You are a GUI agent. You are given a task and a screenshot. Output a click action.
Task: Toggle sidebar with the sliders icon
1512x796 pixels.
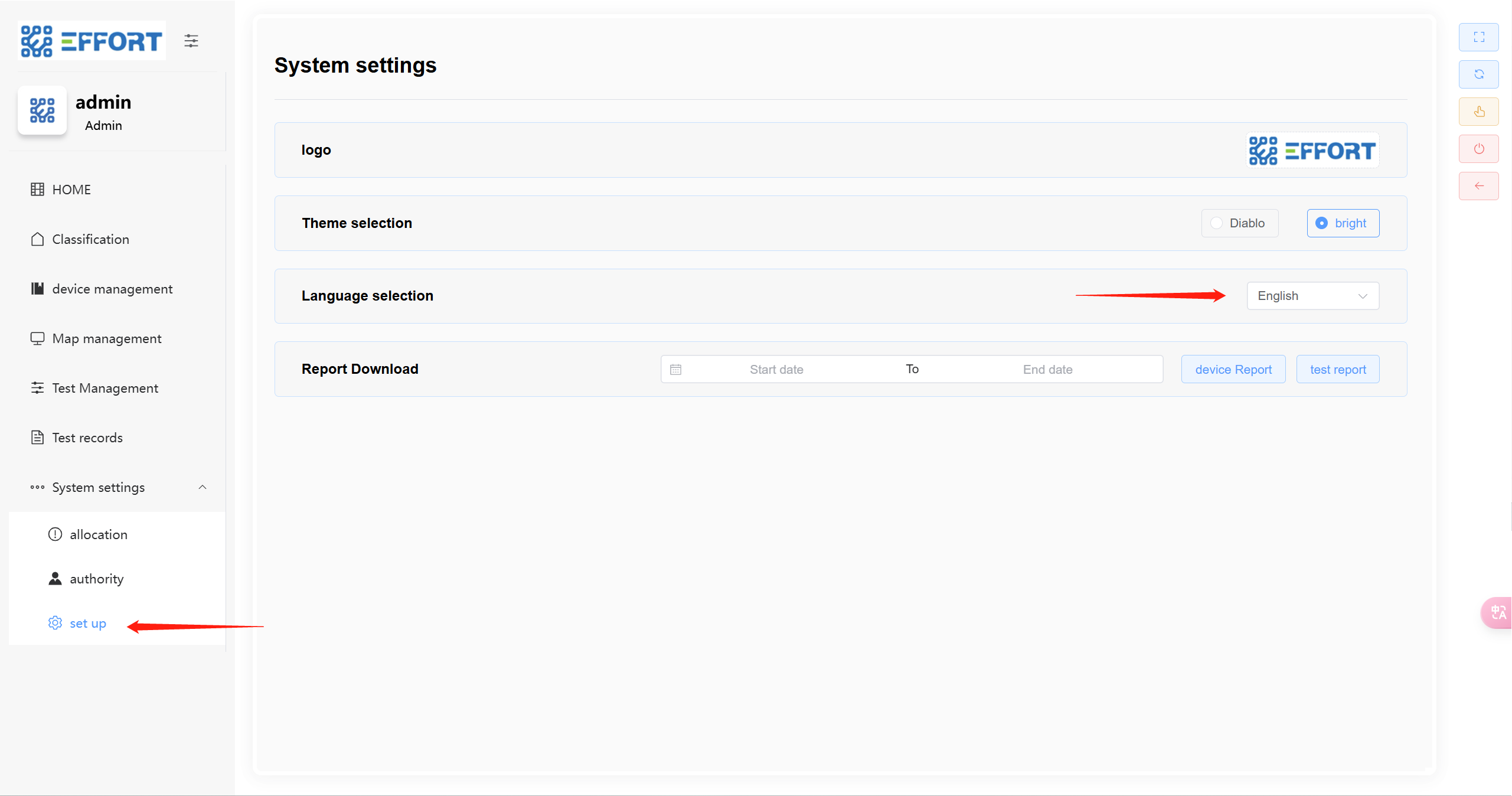click(191, 41)
